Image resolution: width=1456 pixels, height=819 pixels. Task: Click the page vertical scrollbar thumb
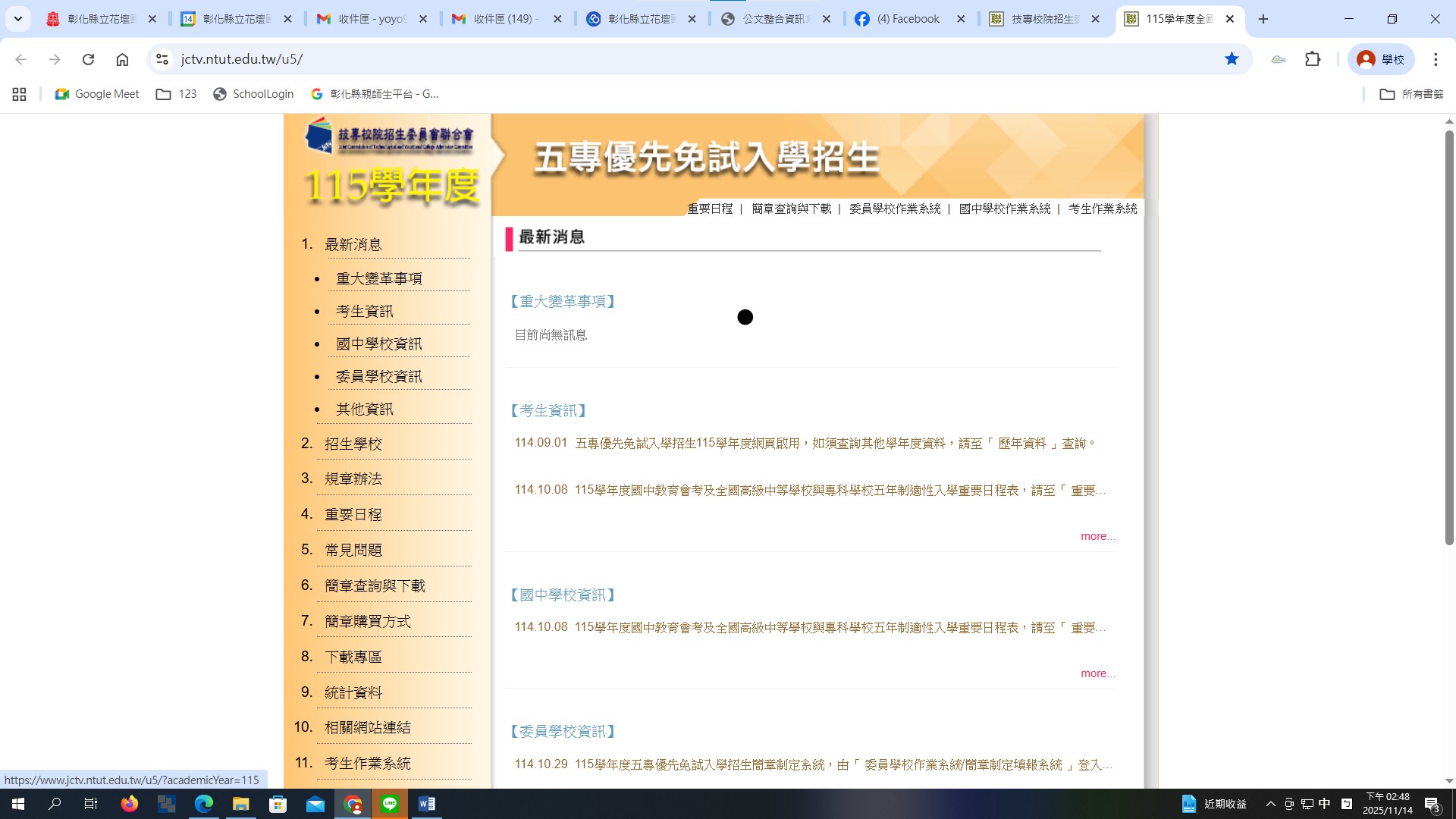coord(1448,337)
